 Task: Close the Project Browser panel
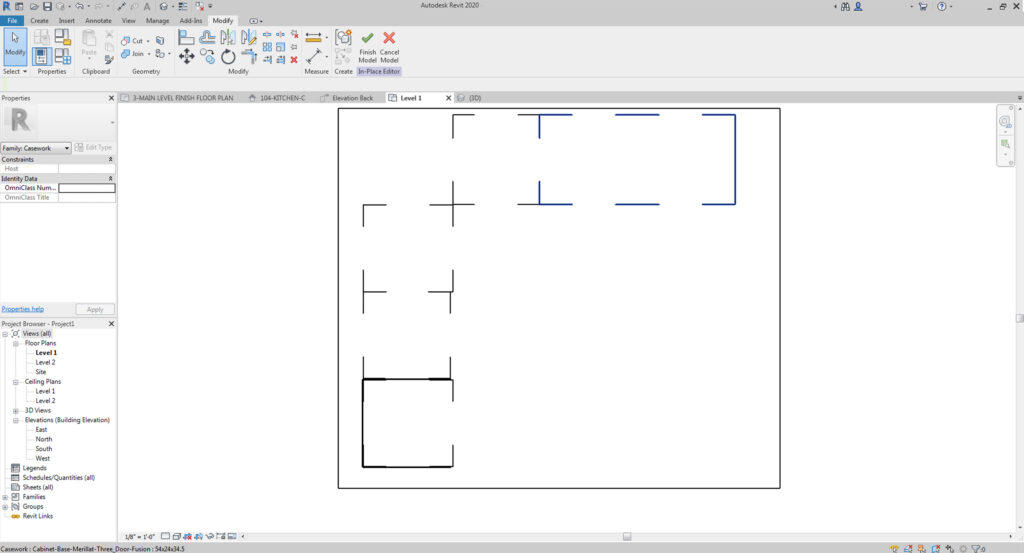pos(111,324)
